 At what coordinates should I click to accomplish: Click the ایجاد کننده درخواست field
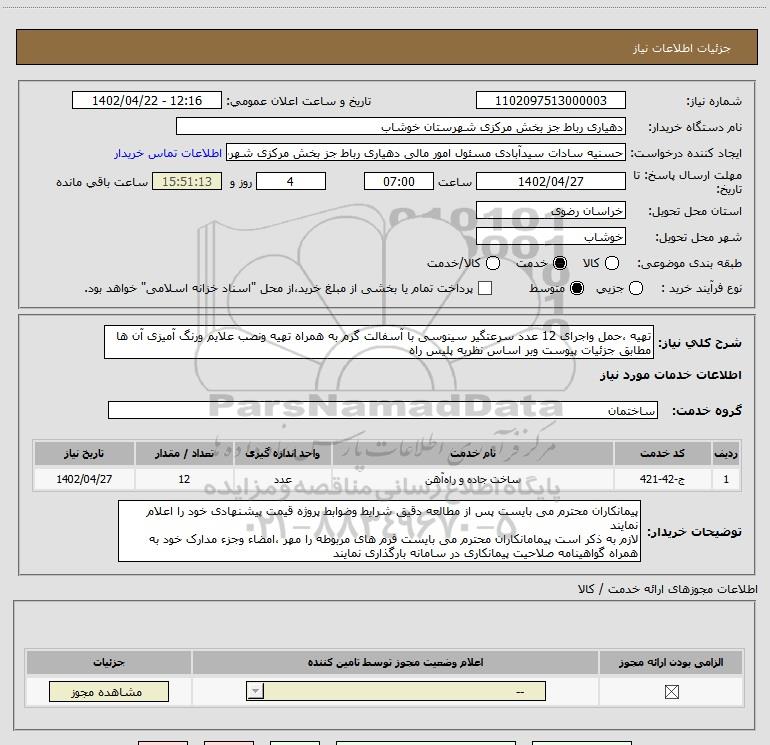point(426,153)
